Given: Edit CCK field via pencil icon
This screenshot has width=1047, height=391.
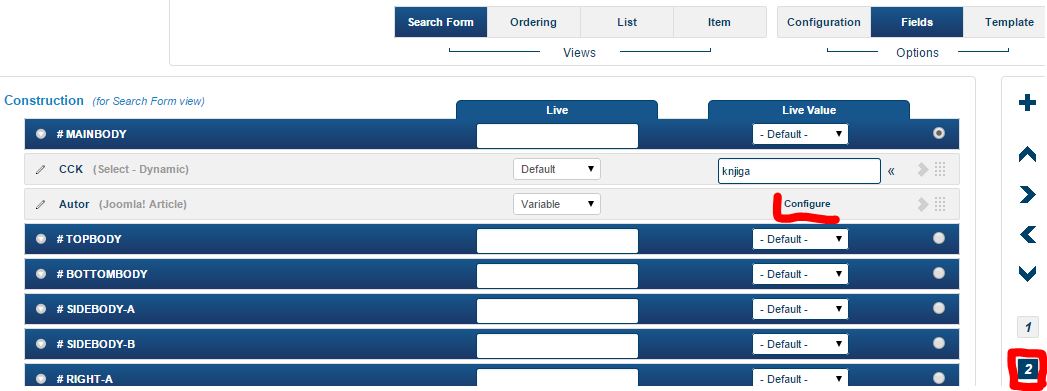Looking at the screenshot, I should click(41, 169).
